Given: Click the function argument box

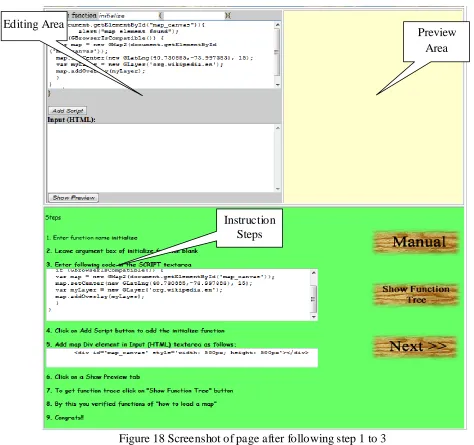Looking at the screenshot, I should coord(194,15).
